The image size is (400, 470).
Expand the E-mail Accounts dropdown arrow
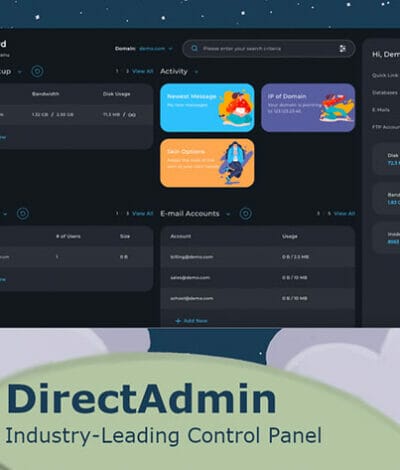(x=228, y=214)
